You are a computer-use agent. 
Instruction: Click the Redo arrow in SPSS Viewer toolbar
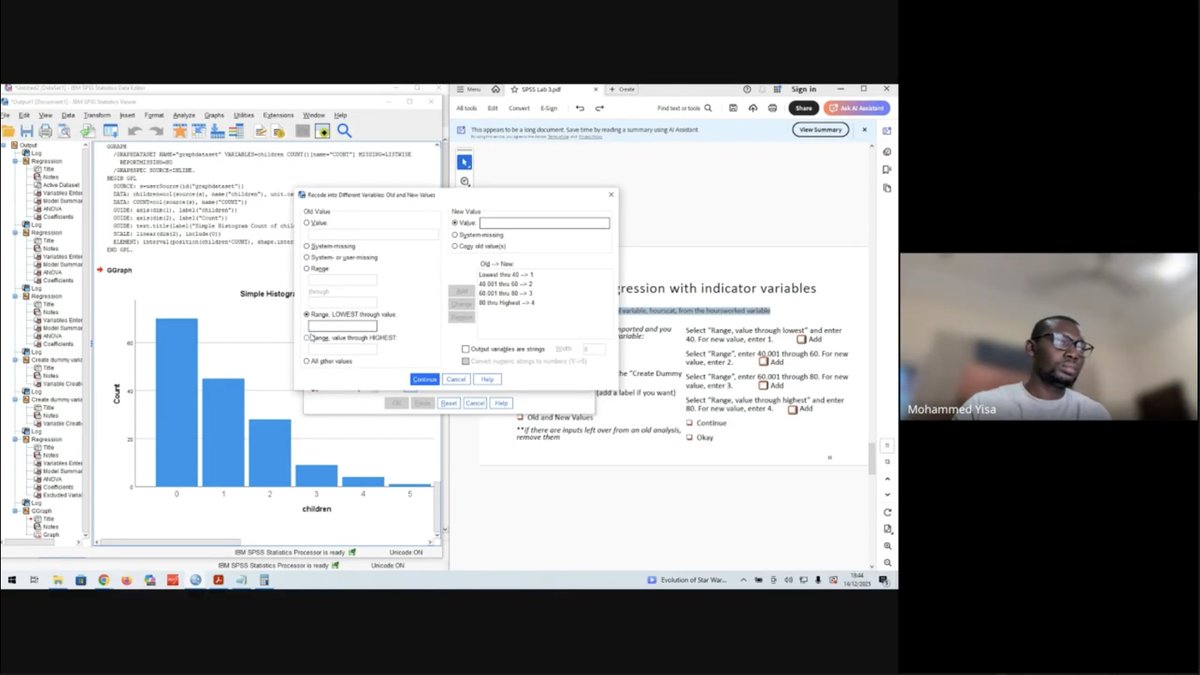156,130
